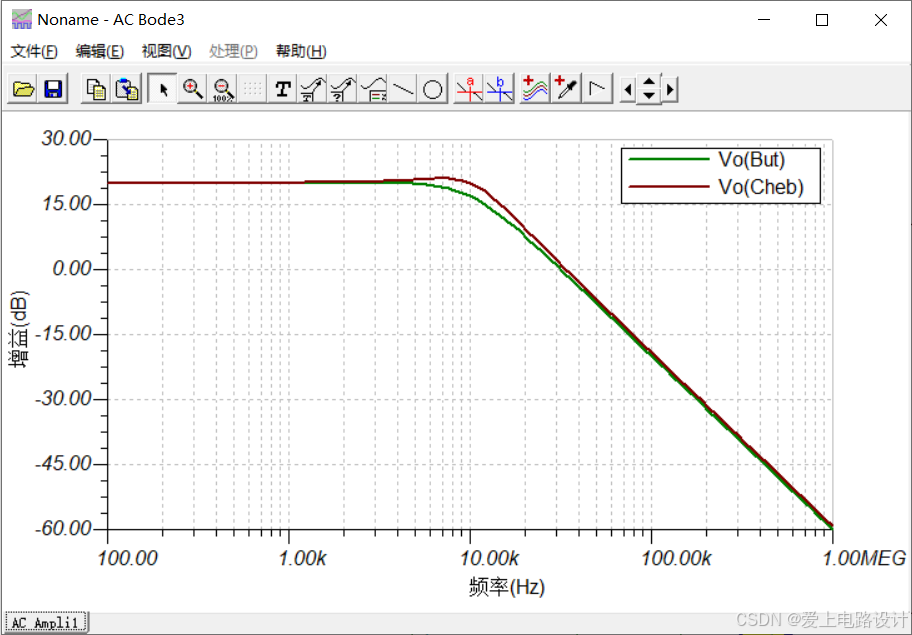Click the -45.00 y-axis value

(64, 464)
